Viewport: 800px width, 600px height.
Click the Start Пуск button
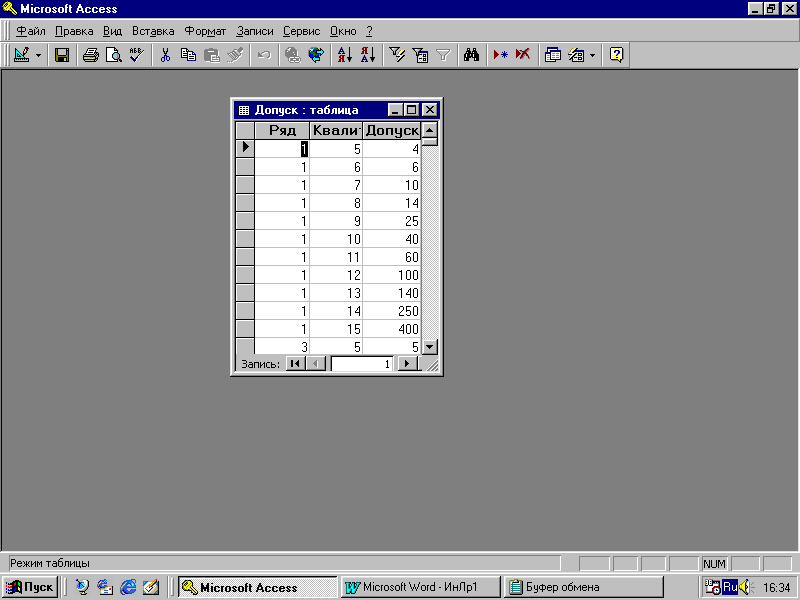point(30,587)
